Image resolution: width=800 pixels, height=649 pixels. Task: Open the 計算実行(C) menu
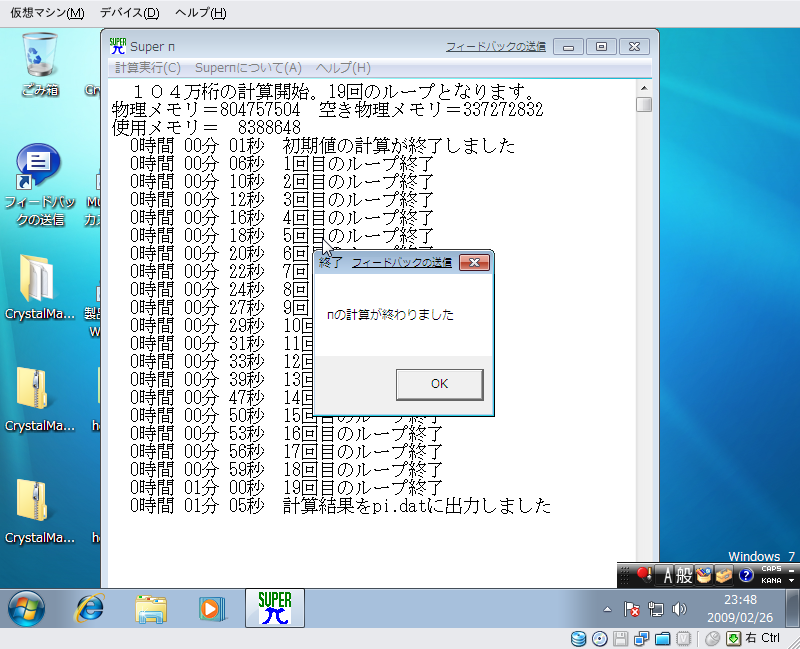147,68
